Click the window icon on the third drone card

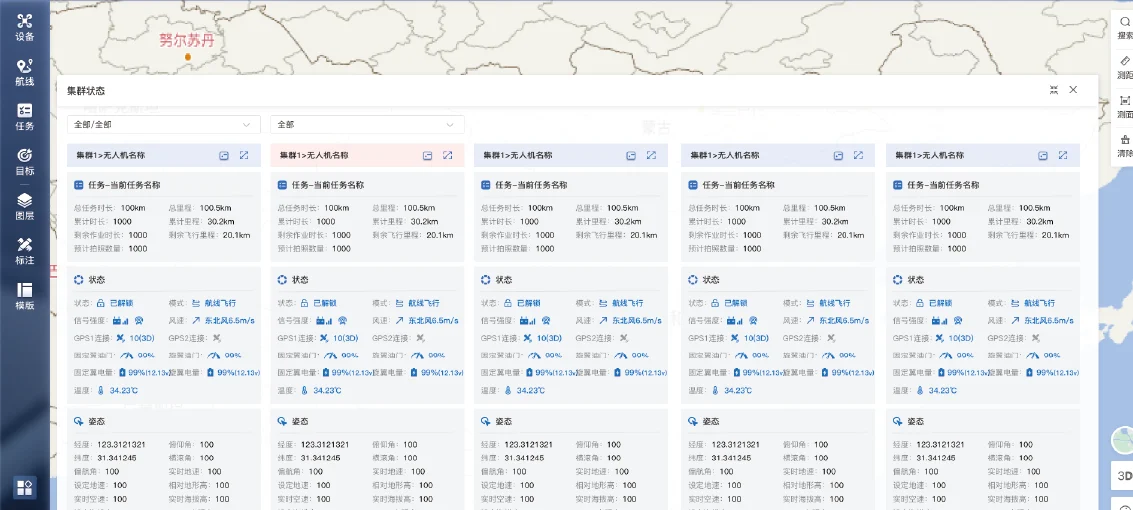pos(631,156)
